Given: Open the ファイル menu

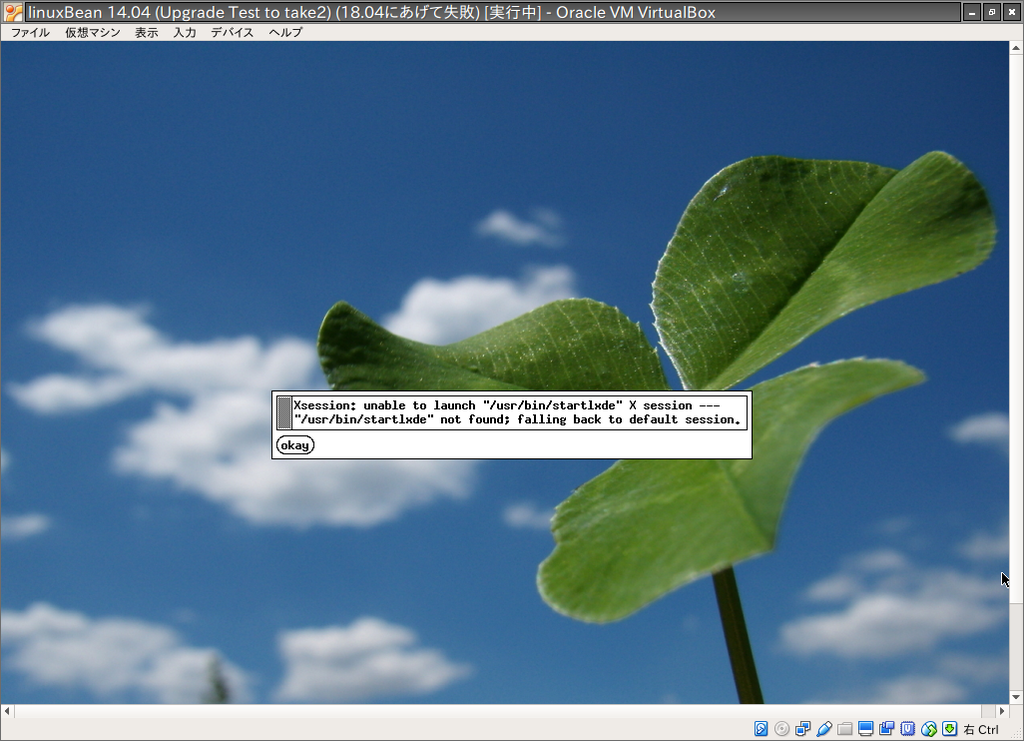Looking at the screenshot, I should (x=31, y=32).
